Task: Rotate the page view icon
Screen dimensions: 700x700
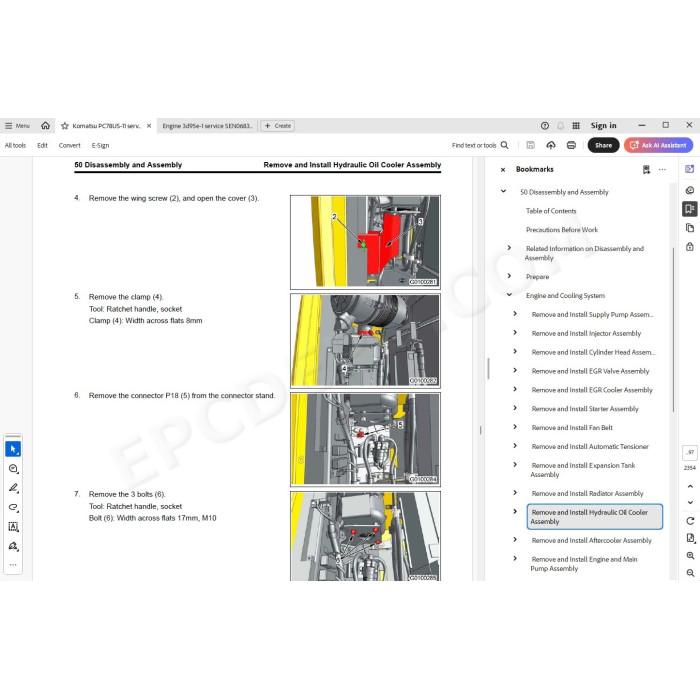Action: (x=690, y=521)
